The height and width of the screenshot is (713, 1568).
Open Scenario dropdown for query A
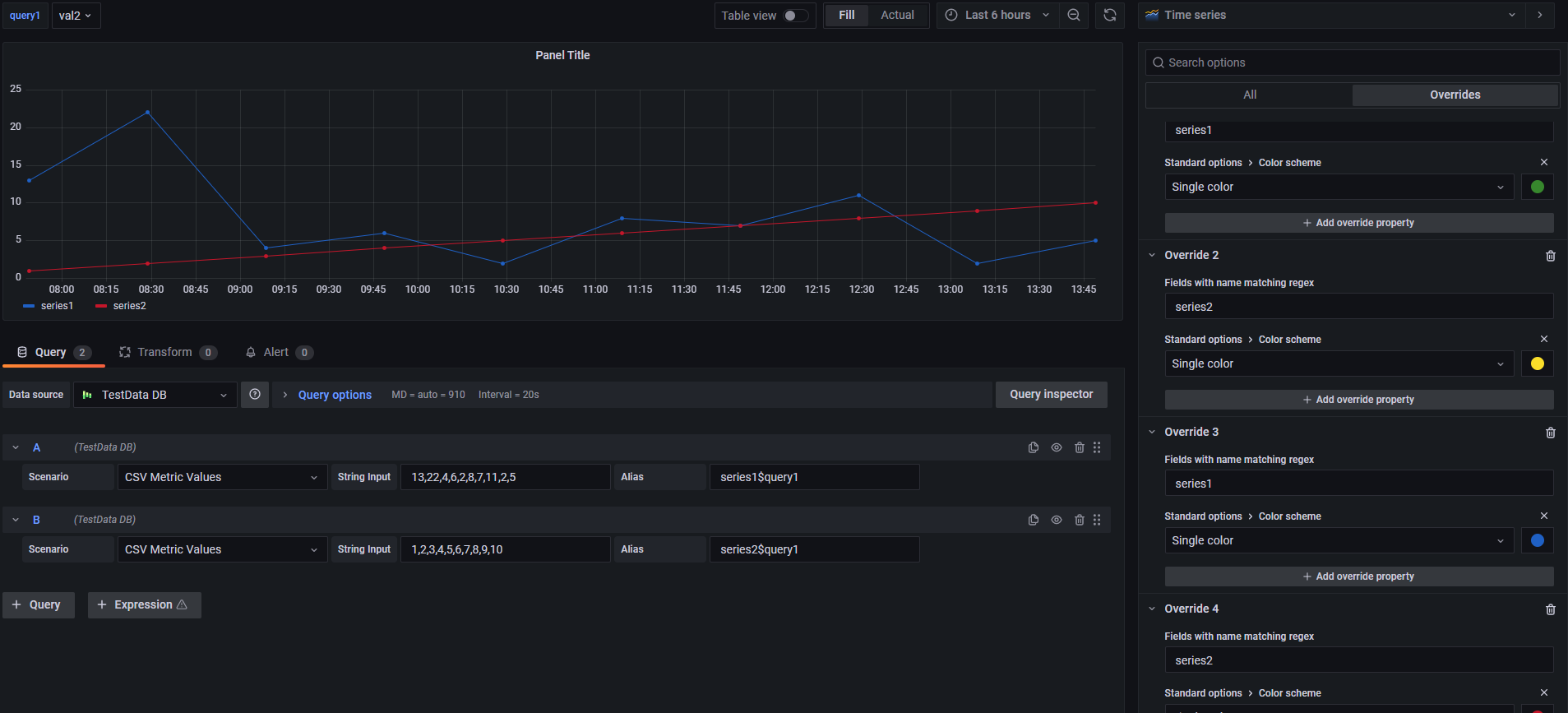pyautogui.click(x=221, y=477)
